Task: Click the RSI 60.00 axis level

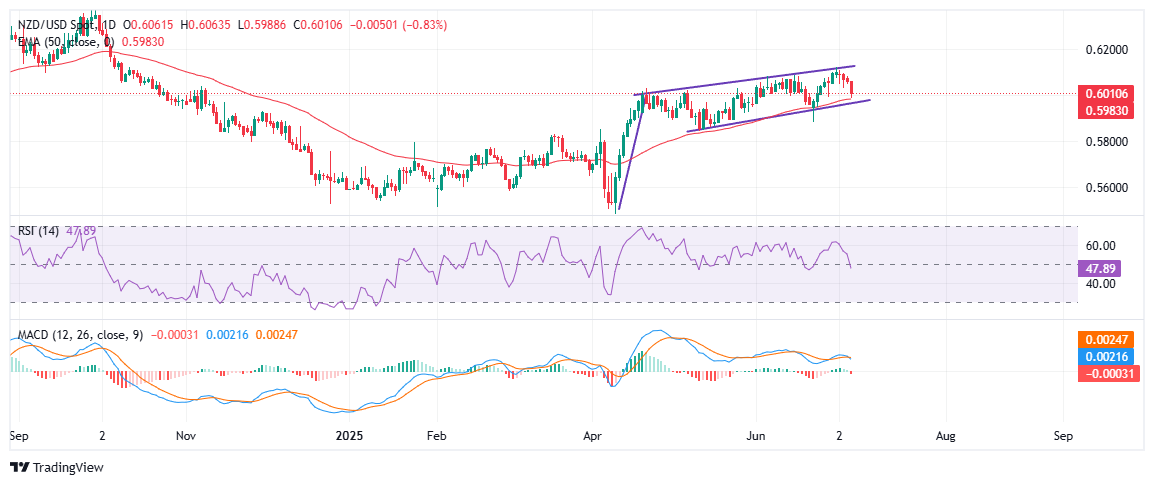Action: (1102, 245)
